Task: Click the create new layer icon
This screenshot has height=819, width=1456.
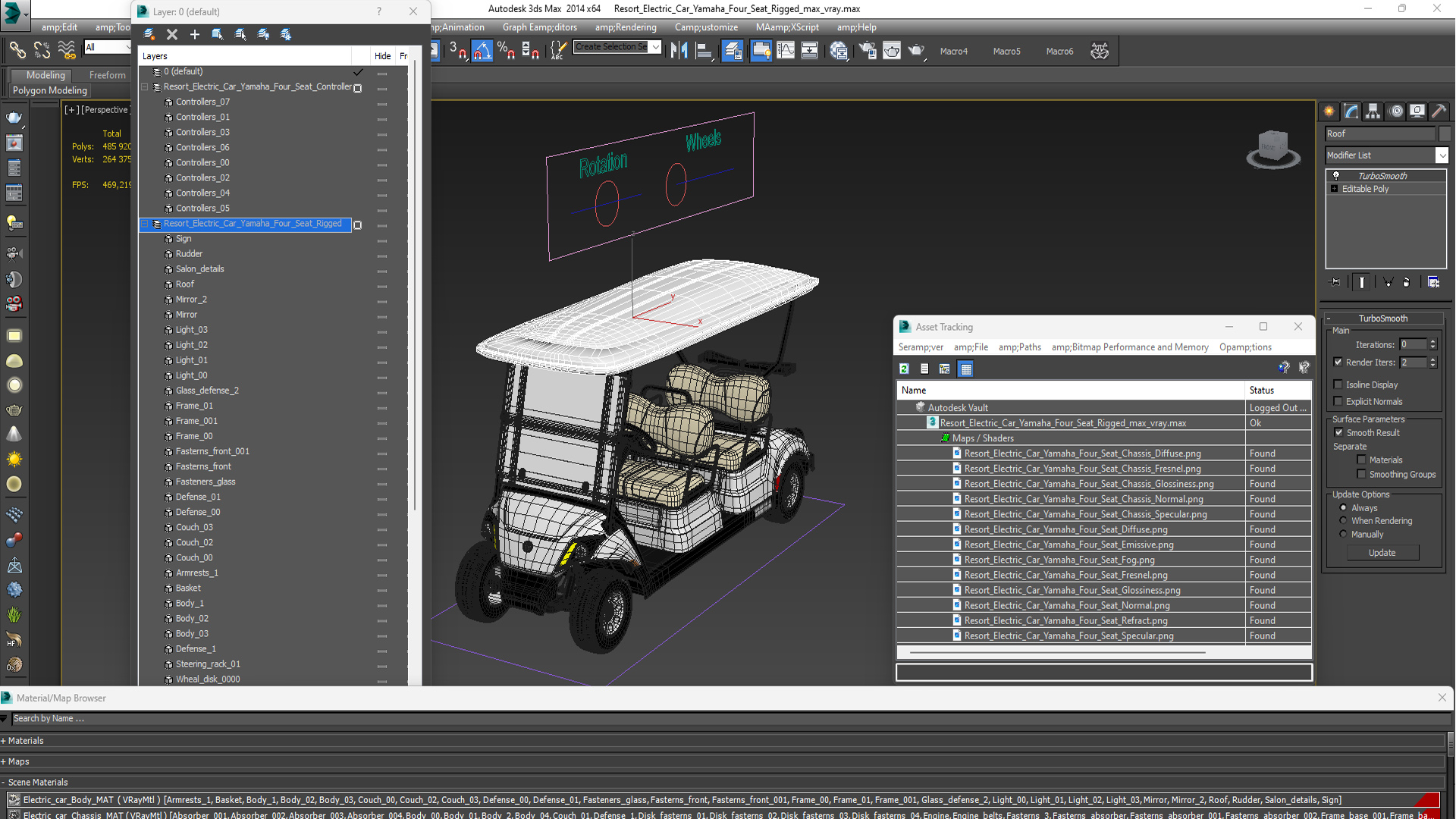Action: click(x=149, y=34)
